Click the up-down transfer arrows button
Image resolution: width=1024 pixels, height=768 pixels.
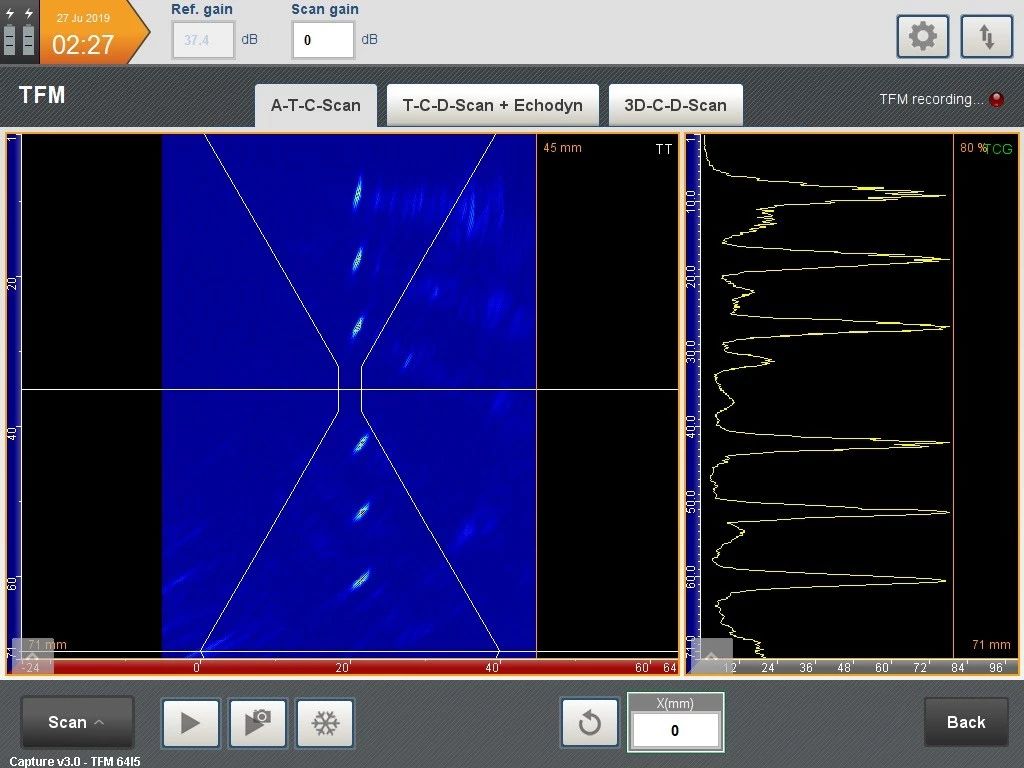986,38
